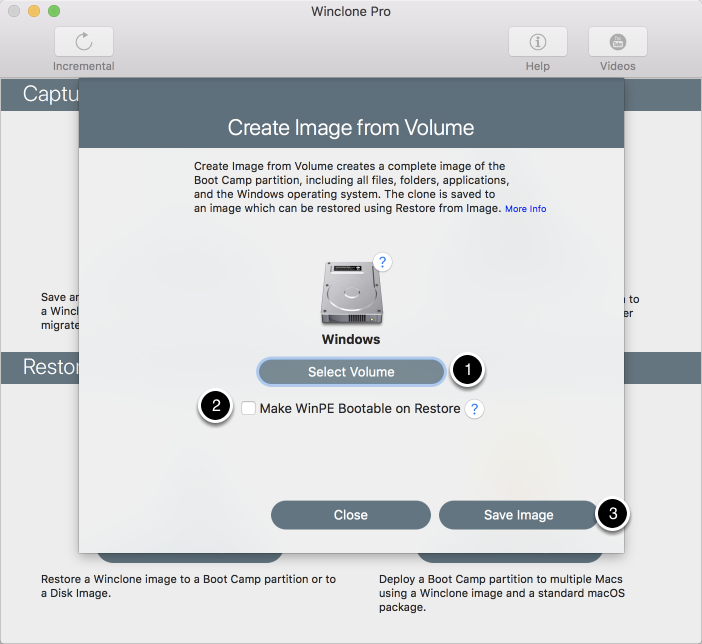Click the Windows volume name label
702x644 pixels.
[x=350, y=339]
